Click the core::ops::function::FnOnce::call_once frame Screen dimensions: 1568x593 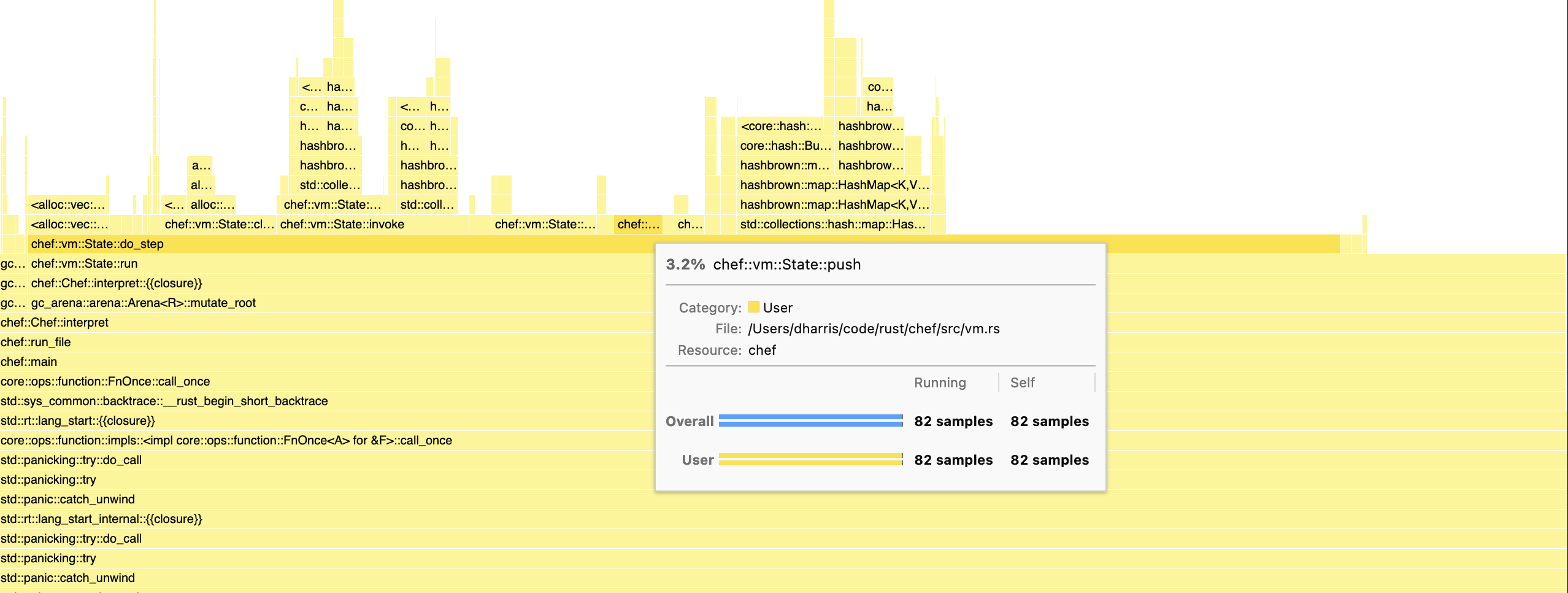(x=106, y=381)
